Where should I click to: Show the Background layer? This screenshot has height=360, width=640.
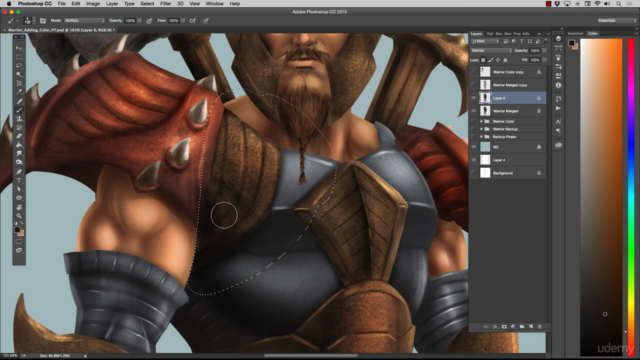point(473,173)
